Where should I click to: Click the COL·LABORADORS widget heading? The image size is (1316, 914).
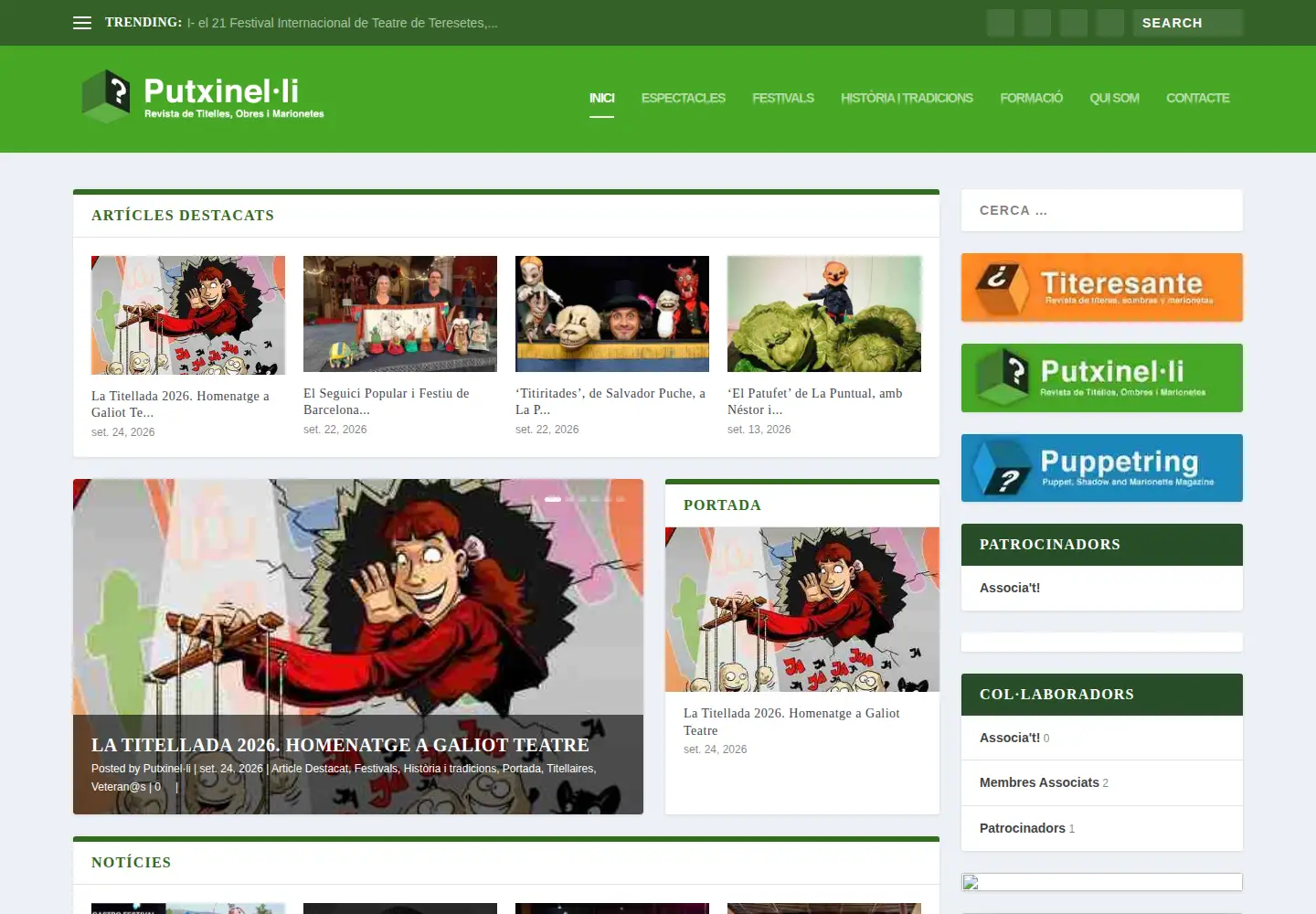(1056, 695)
